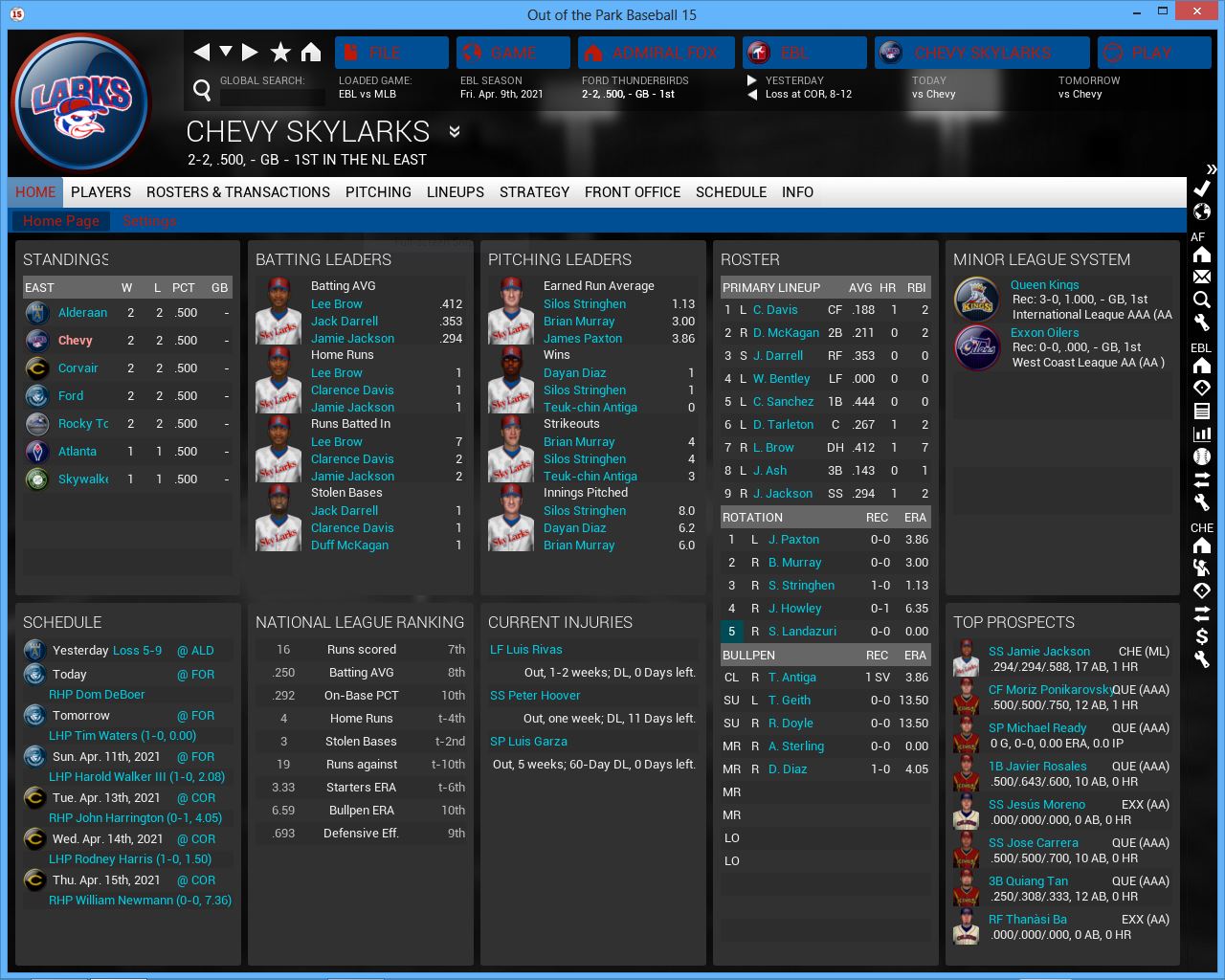
Task: Click the back navigation arrow
Action: pyautogui.click(x=201, y=53)
